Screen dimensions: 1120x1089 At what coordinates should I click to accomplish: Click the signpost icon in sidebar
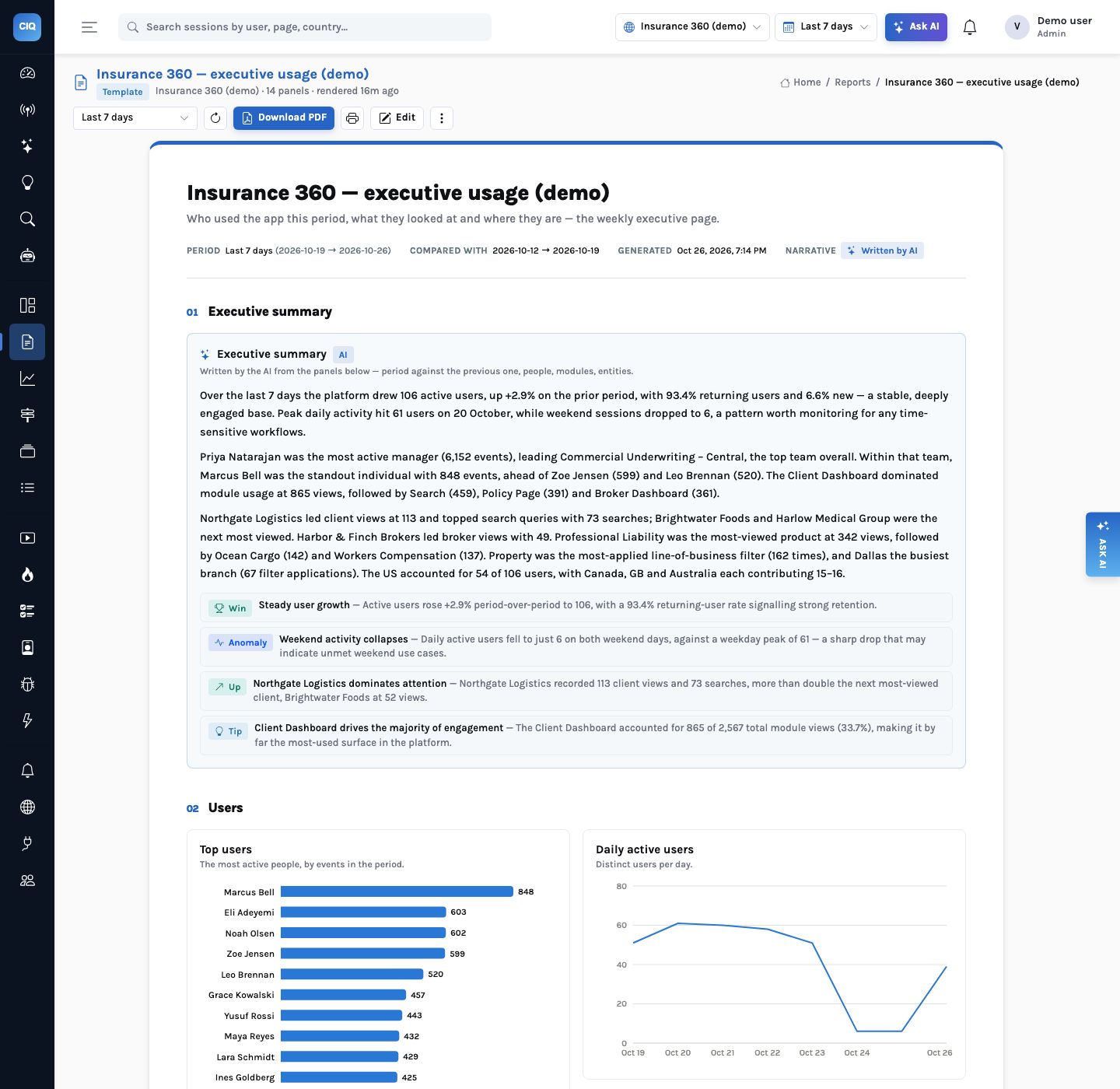click(27, 415)
